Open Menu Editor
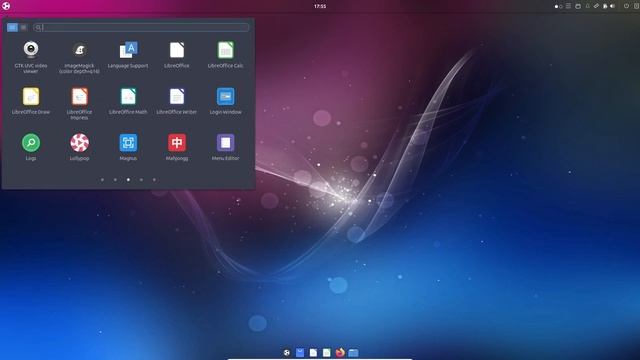640x360 pixels. (225, 147)
